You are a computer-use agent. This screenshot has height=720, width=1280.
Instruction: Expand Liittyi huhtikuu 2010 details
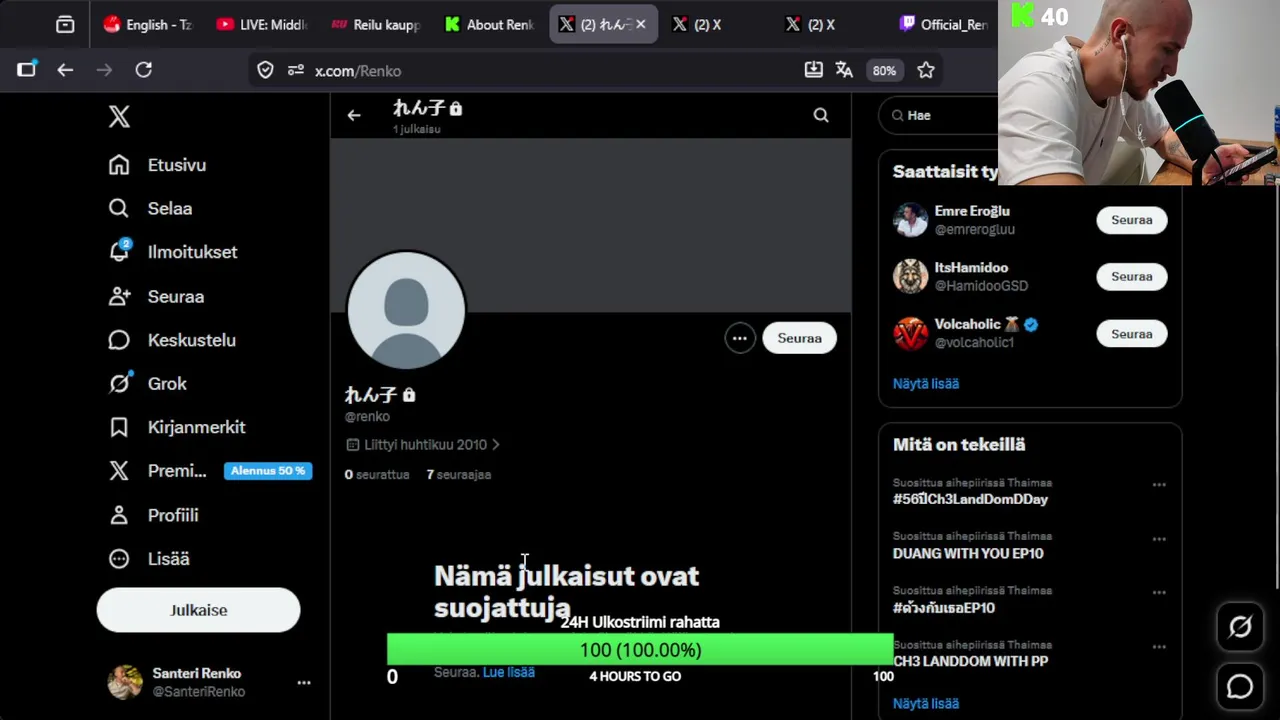(x=422, y=444)
